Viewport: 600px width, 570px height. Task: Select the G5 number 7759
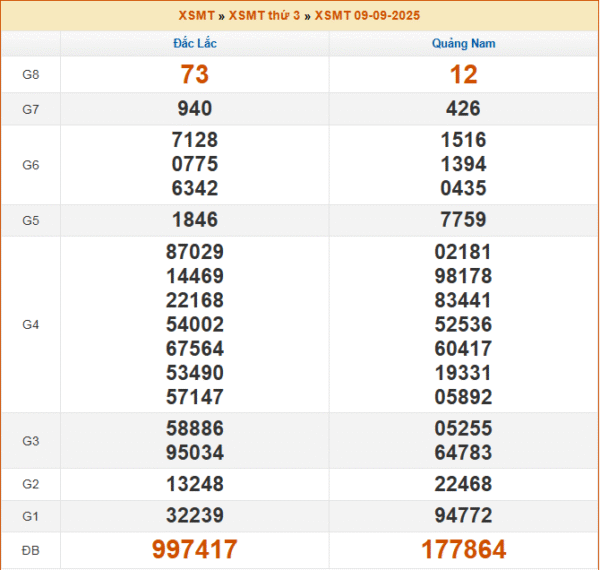coord(463,220)
